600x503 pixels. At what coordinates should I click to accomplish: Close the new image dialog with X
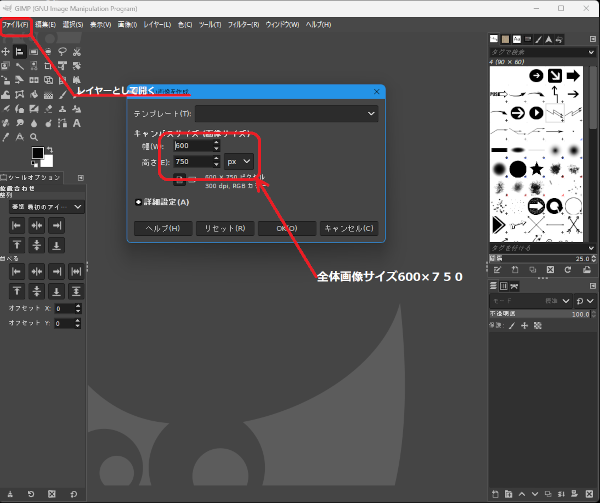click(377, 91)
